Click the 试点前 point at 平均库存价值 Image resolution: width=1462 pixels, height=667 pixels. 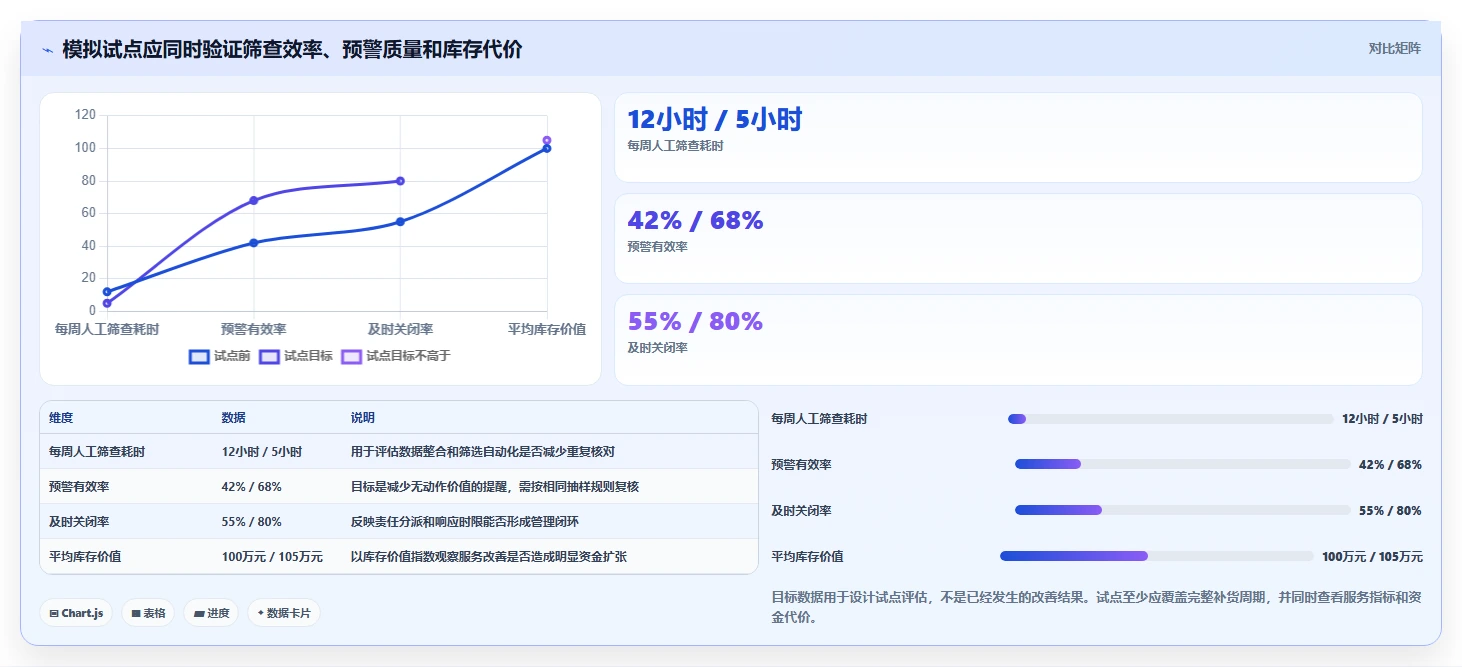click(546, 148)
